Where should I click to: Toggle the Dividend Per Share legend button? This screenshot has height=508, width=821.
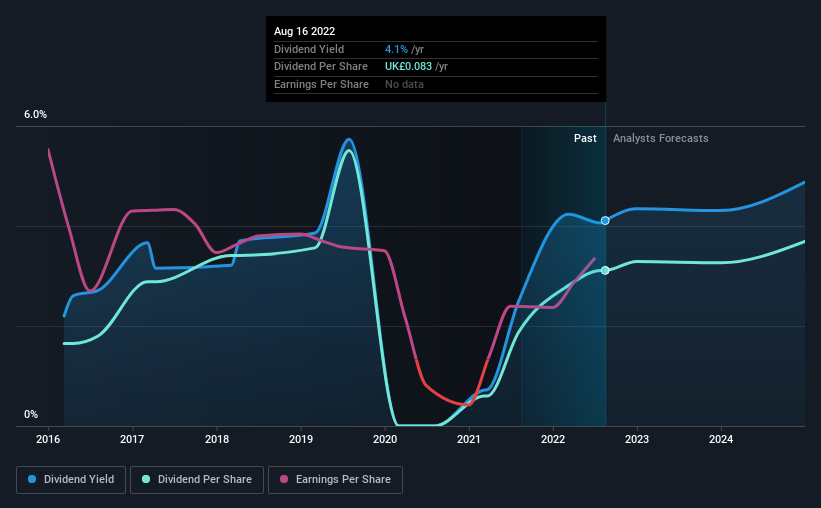click(197, 480)
